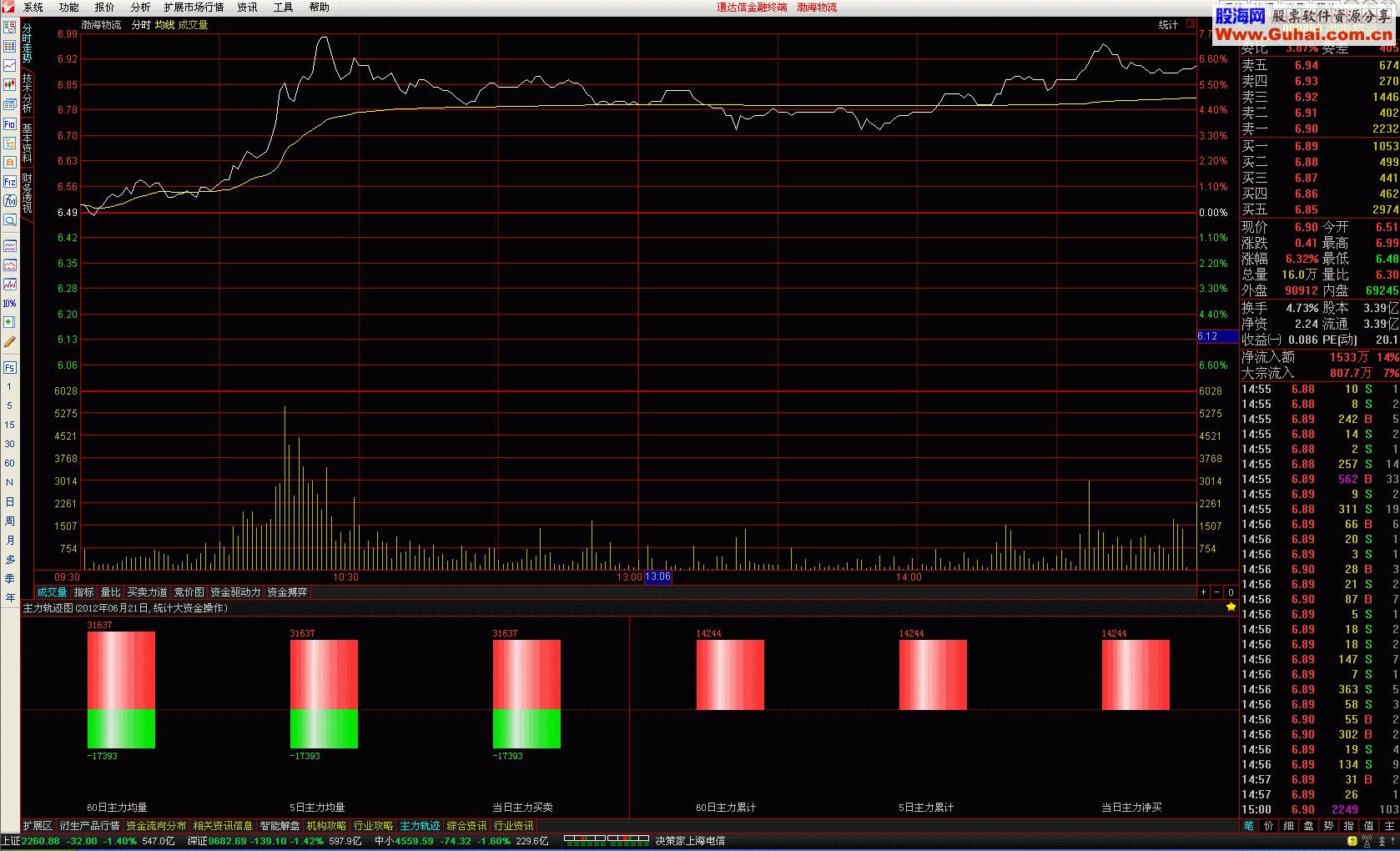Click the 卖一 6.90 order book row

pos(1320,128)
